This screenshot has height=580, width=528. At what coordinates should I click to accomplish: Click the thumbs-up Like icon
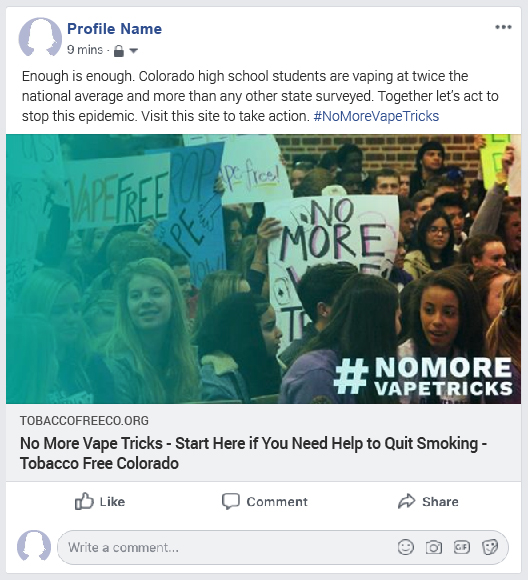coord(84,501)
